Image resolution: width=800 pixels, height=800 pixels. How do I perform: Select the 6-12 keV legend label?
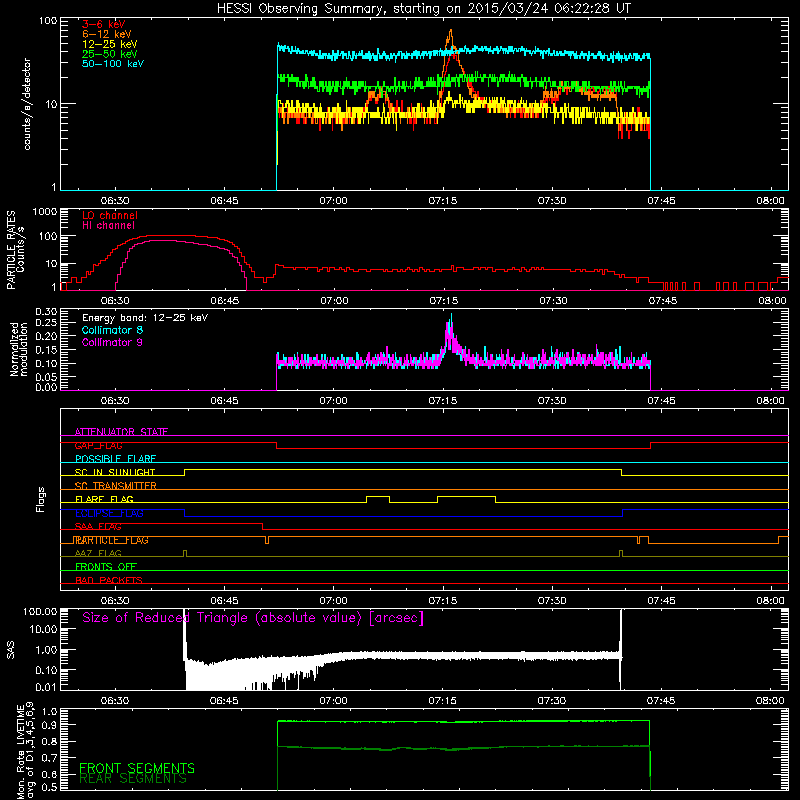106,34
